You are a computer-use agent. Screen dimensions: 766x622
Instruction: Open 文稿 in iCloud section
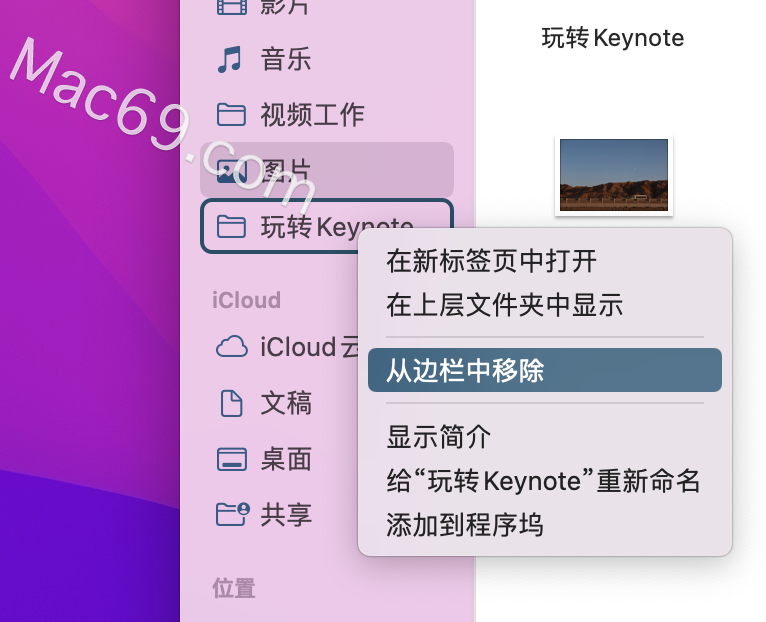(286, 403)
